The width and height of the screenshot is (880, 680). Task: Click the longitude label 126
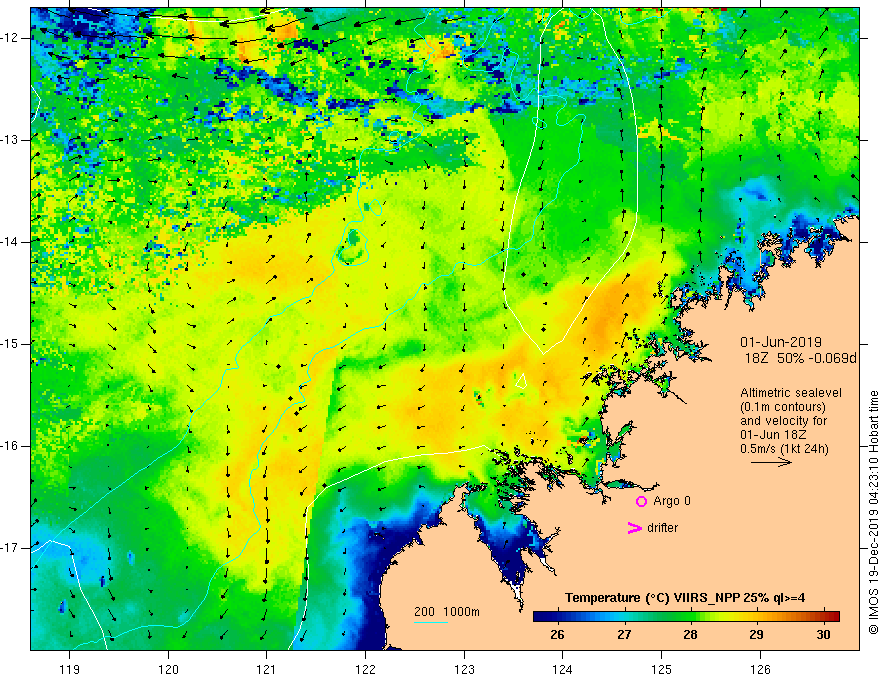pyautogui.click(x=760, y=669)
